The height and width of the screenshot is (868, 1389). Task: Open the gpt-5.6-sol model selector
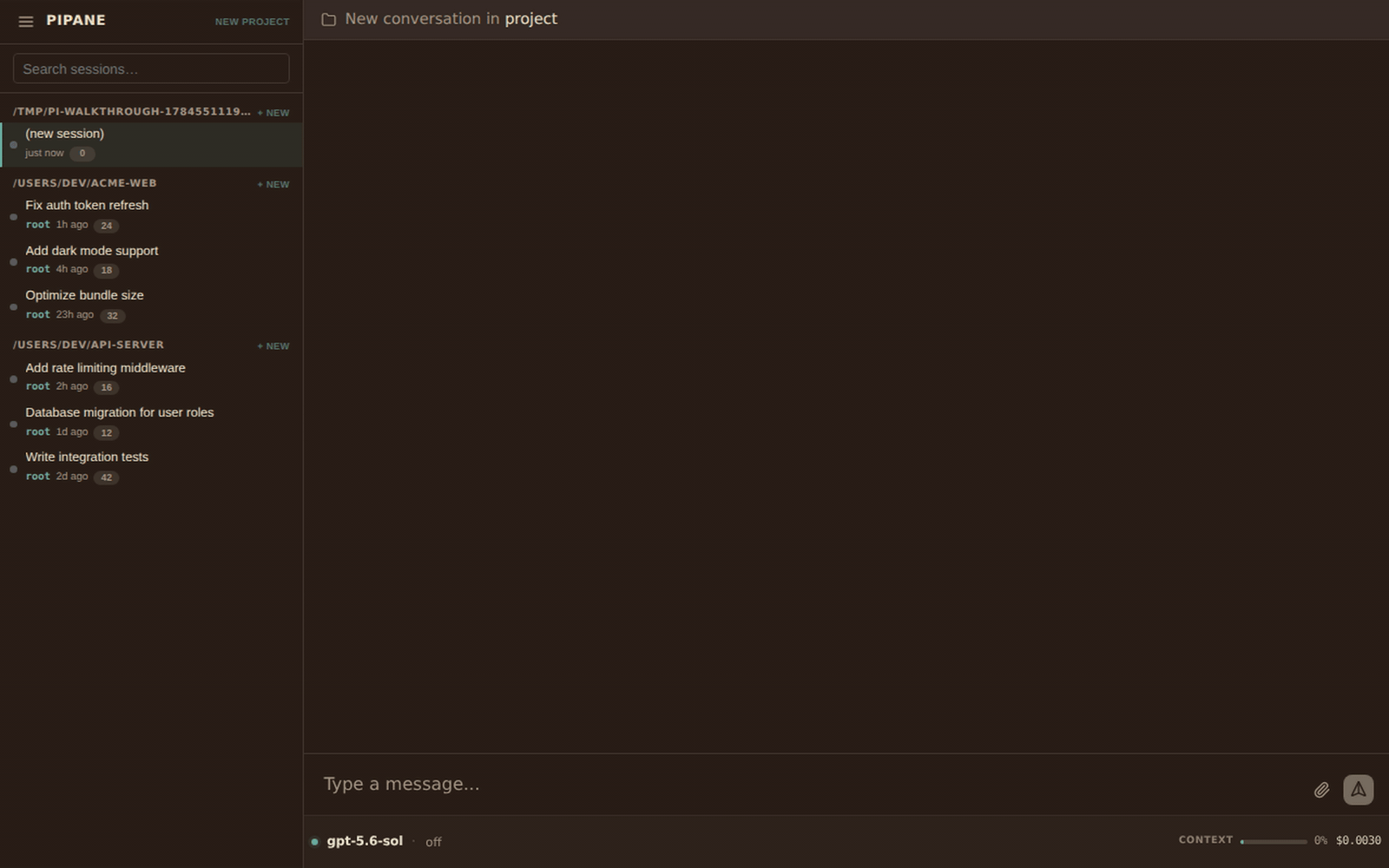point(365,841)
